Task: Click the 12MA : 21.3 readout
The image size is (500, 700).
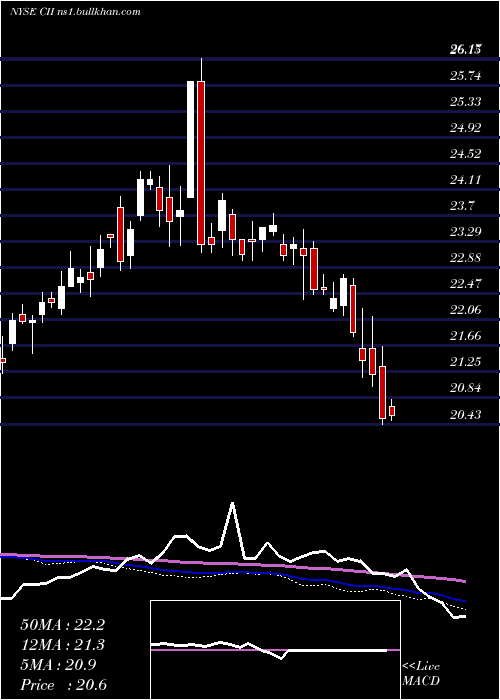Action: tap(62, 645)
